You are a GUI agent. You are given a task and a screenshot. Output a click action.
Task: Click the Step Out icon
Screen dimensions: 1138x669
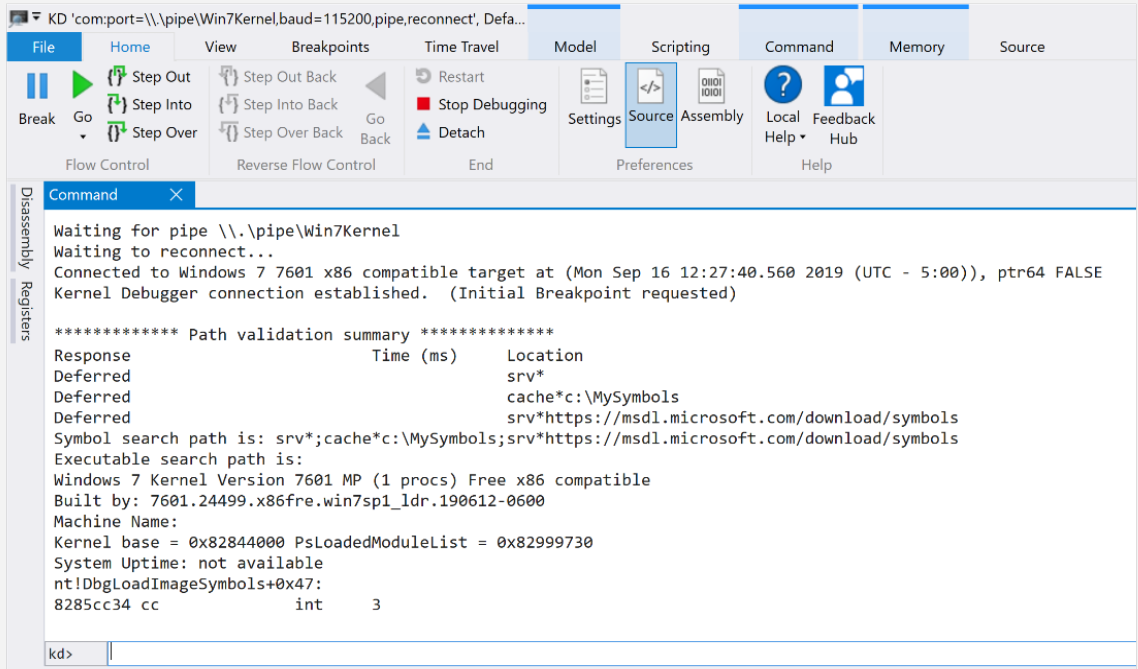point(117,77)
